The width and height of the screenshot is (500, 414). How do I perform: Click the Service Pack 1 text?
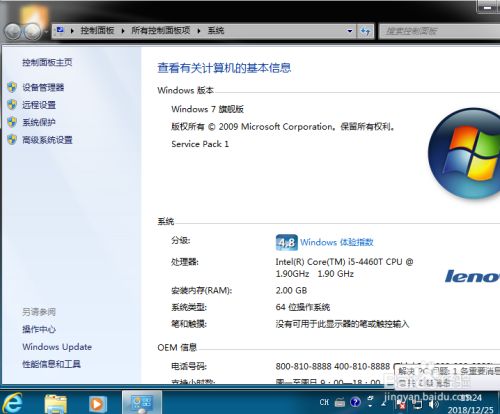pyautogui.click(x=200, y=144)
